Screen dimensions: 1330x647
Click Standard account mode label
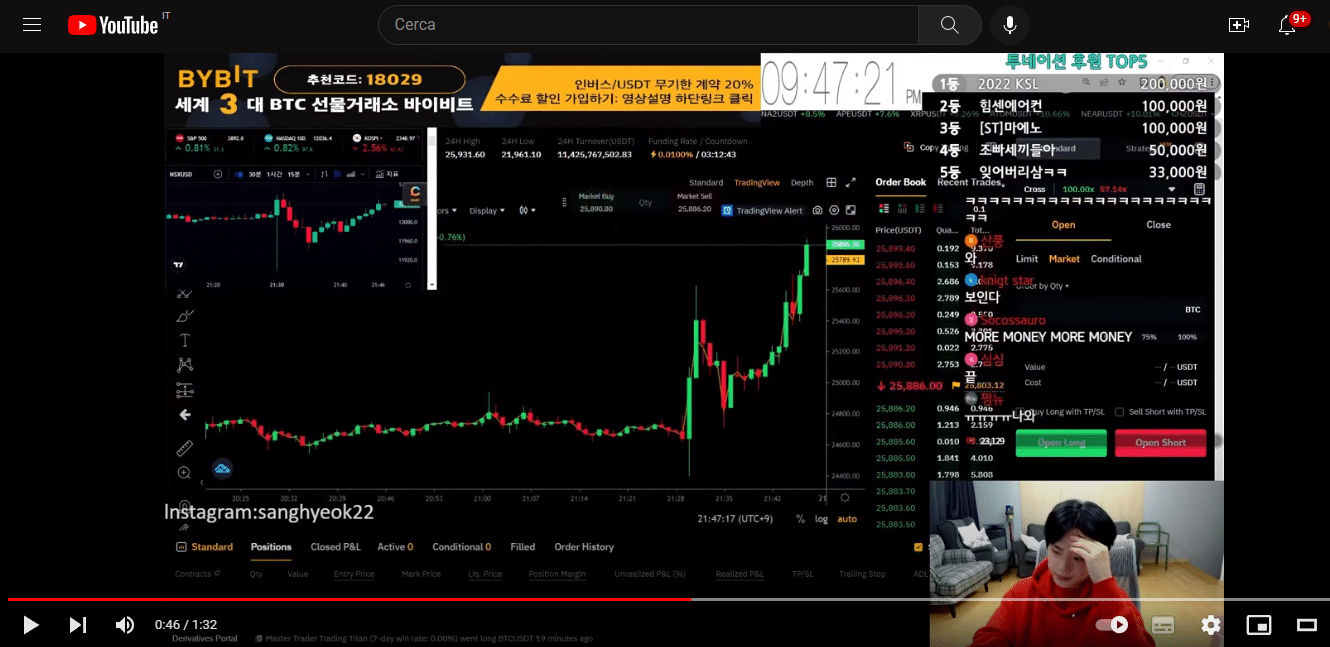[205, 547]
